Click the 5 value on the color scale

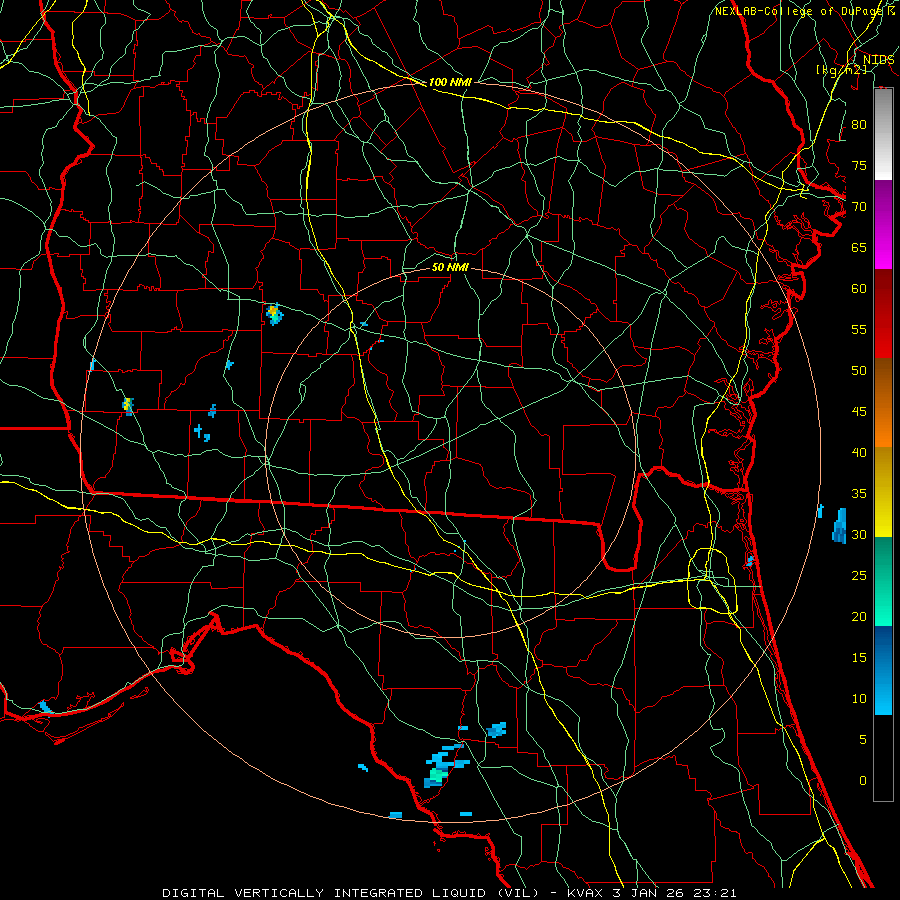point(862,740)
